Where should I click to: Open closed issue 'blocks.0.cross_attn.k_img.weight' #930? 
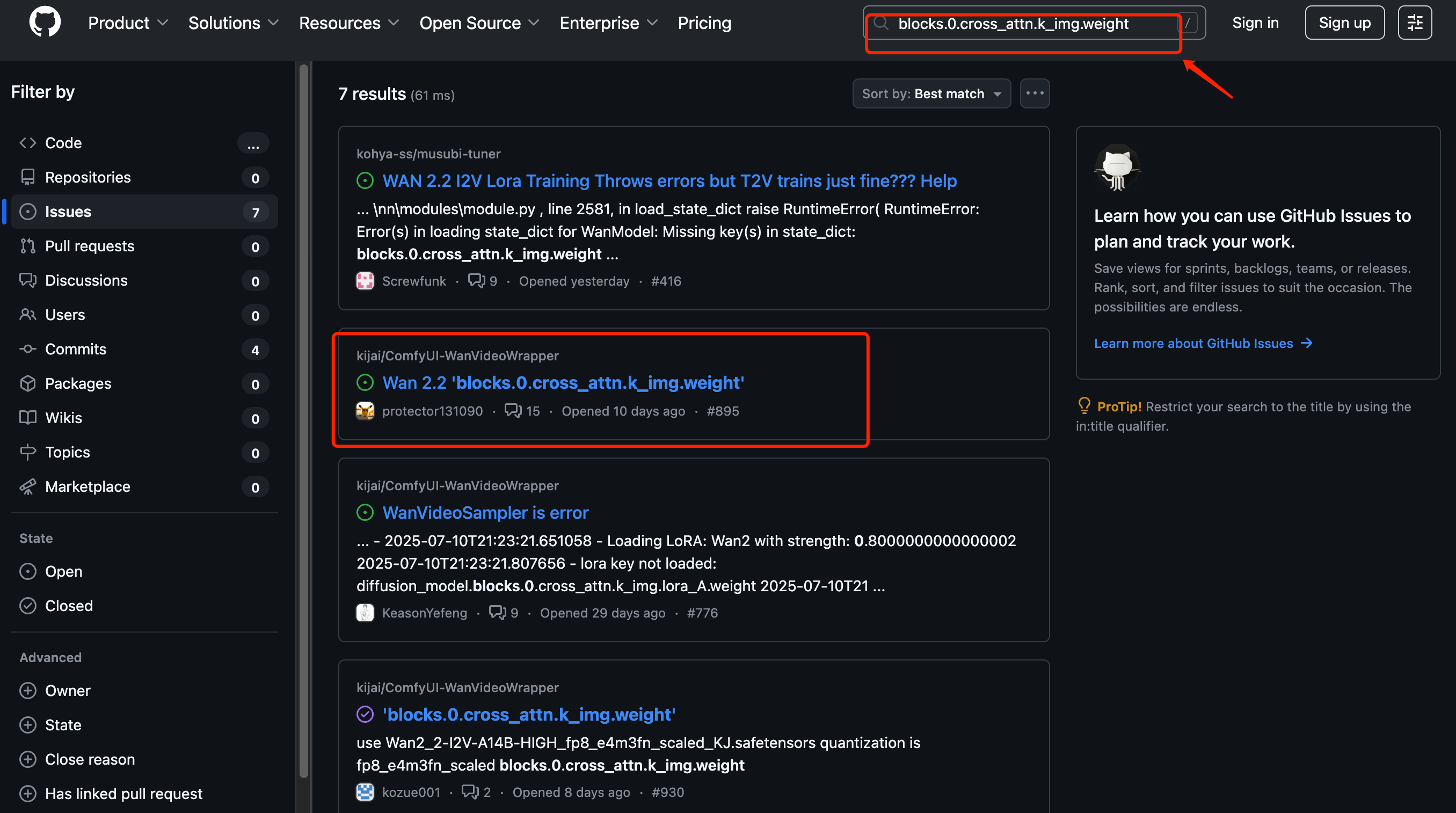click(529, 715)
